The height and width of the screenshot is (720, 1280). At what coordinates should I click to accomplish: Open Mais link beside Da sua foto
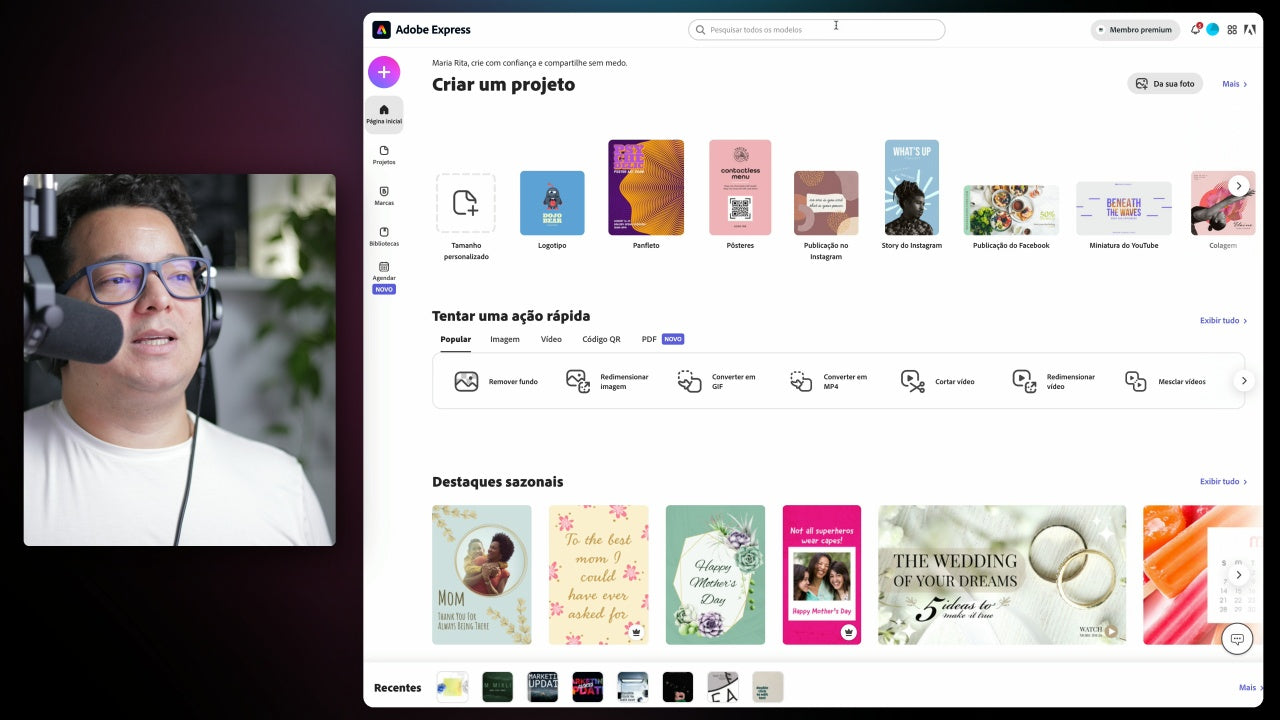(1235, 84)
